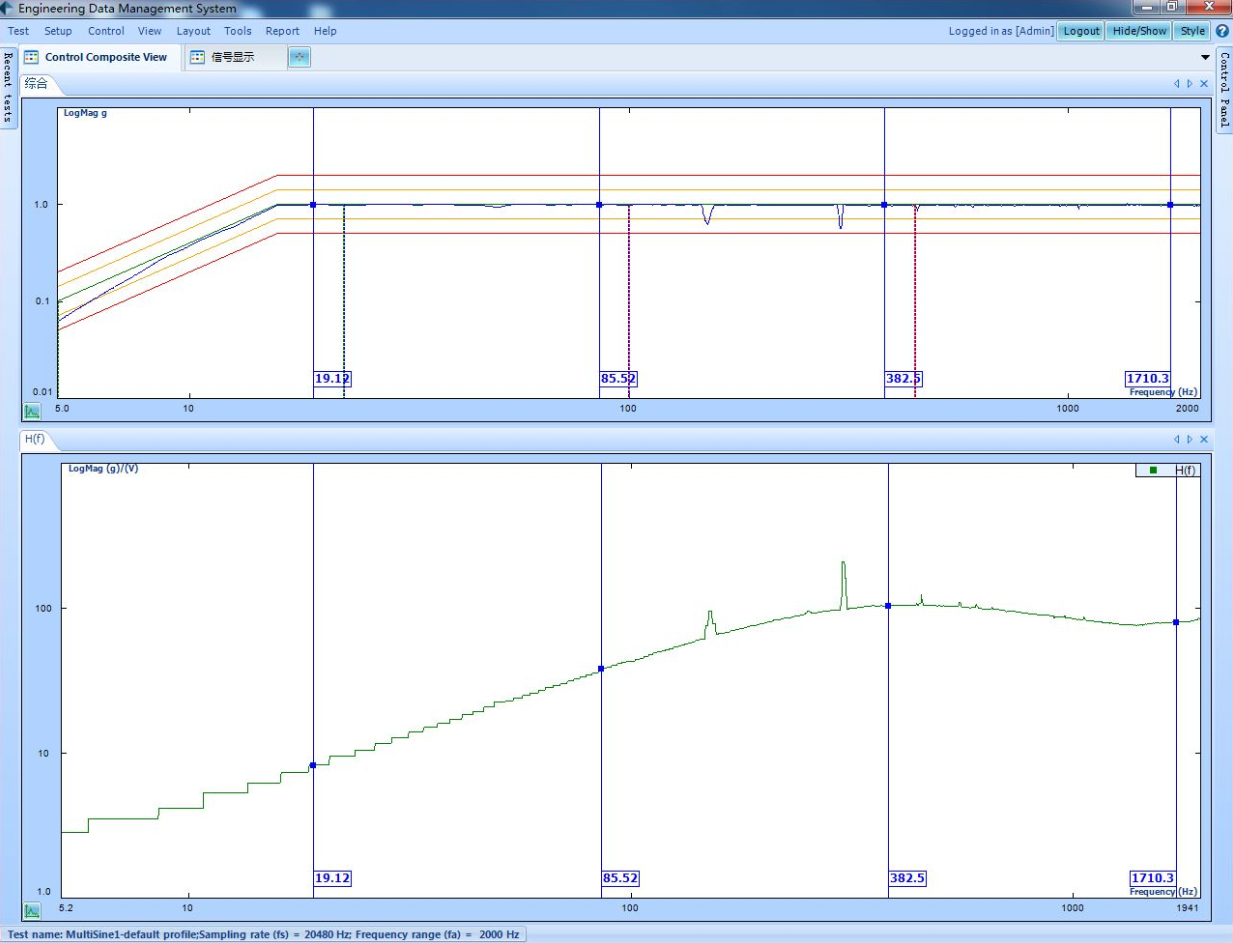Screen dimensions: 1233x943
Task: Open the Test menu
Action: point(18,31)
